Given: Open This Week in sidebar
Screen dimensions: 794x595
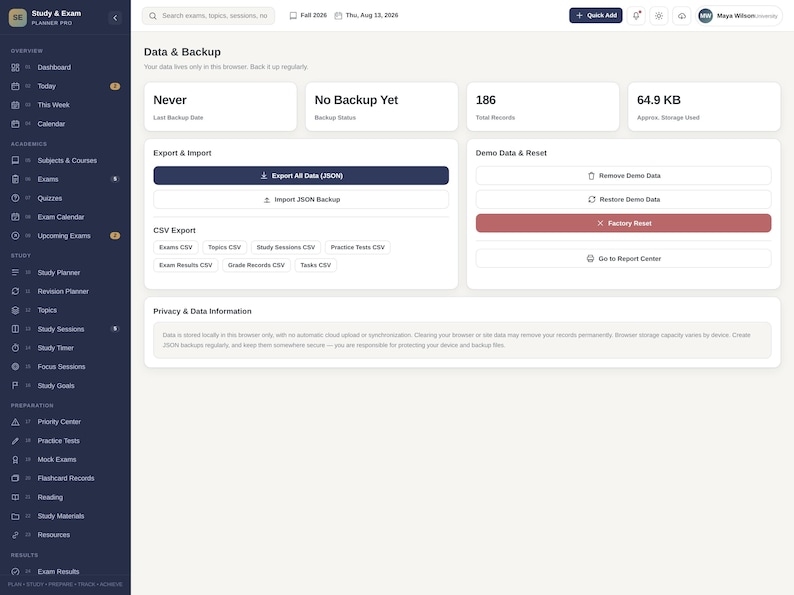Looking at the screenshot, I should pos(65,105).
